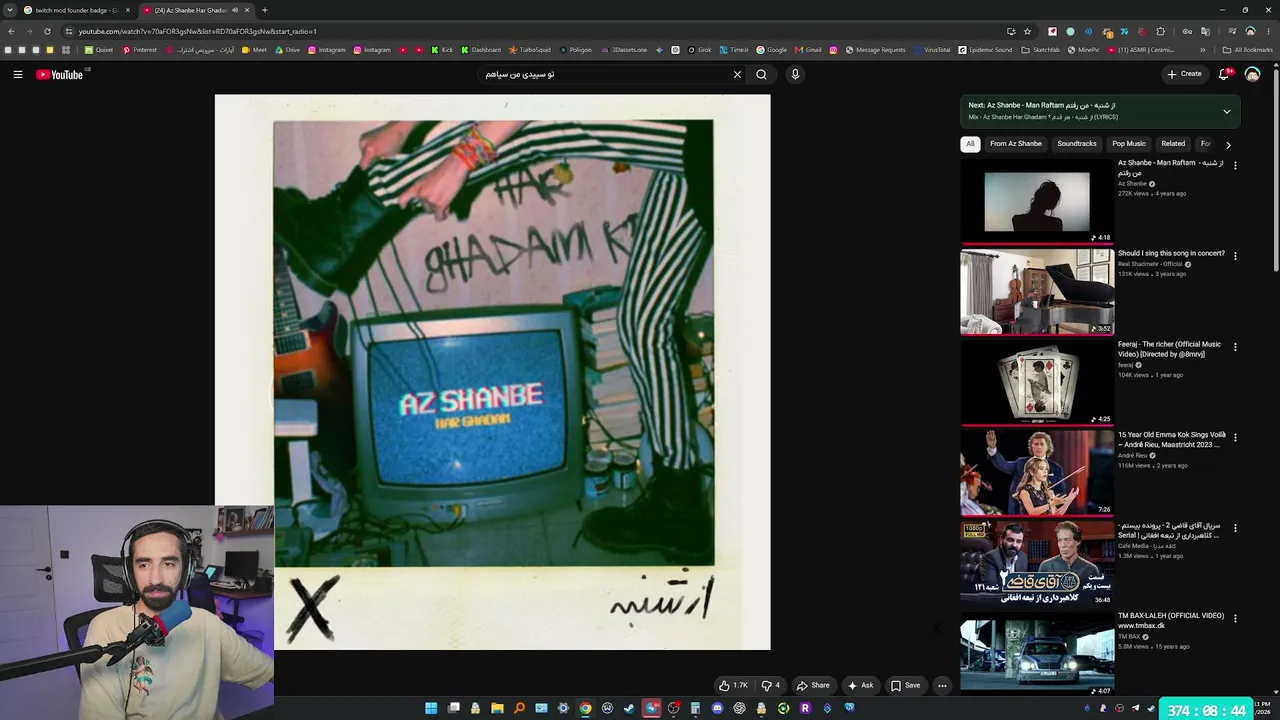Open the TM BAX-LALEH video title
1280x720 pixels.
coord(1171,621)
